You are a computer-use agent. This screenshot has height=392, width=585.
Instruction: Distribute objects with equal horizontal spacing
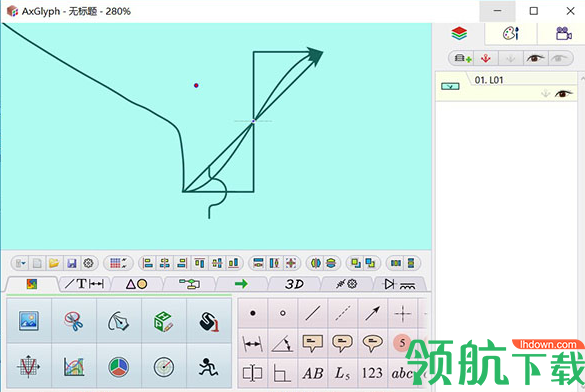click(x=275, y=263)
